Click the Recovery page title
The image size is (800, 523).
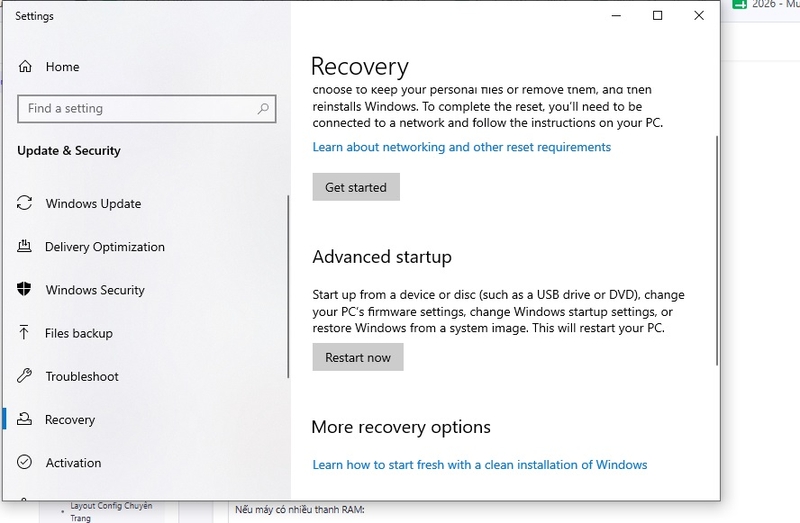click(x=360, y=66)
